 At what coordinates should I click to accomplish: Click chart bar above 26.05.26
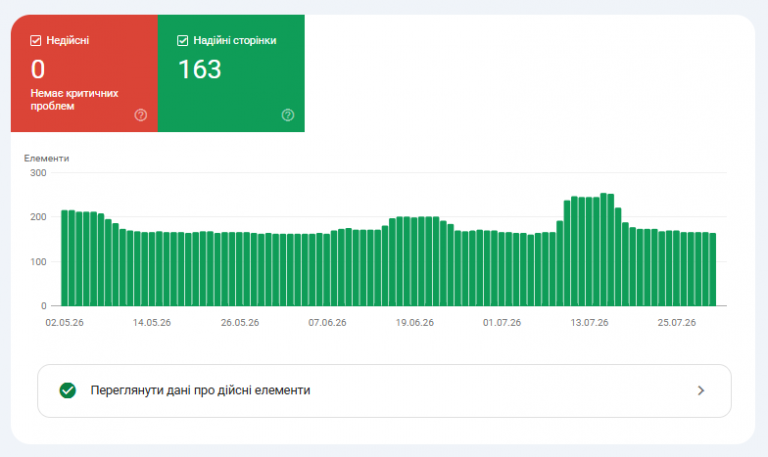coord(239,269)
